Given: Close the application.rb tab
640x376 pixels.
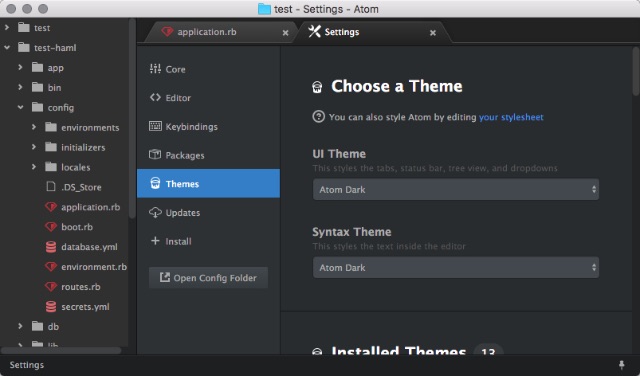Looking at the screenshot, I should [x=285, y=33].
